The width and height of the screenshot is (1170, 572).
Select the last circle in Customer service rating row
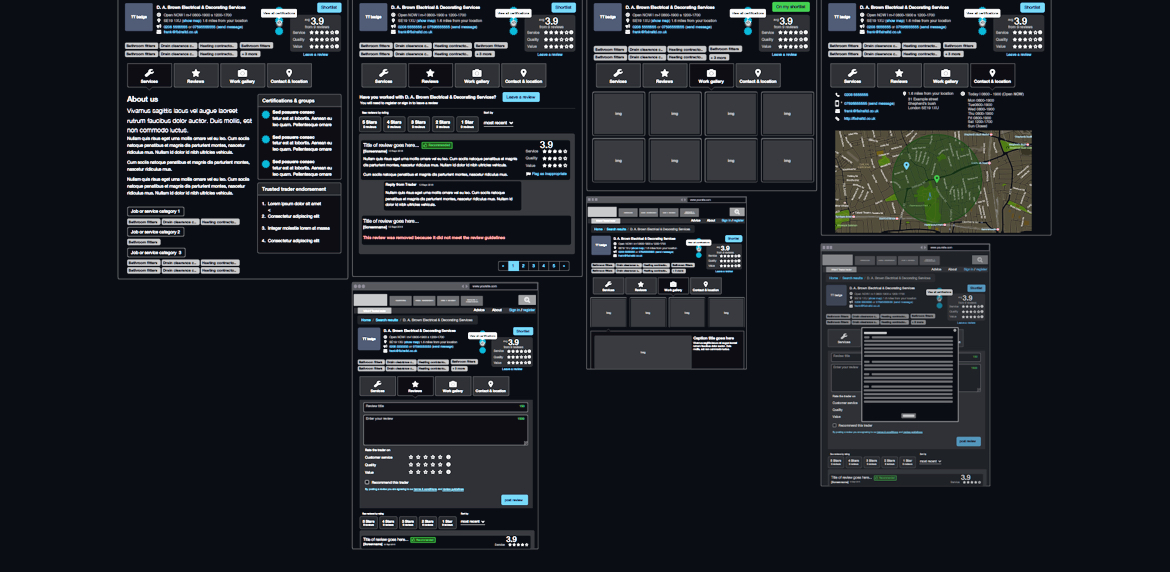point(448,457)
